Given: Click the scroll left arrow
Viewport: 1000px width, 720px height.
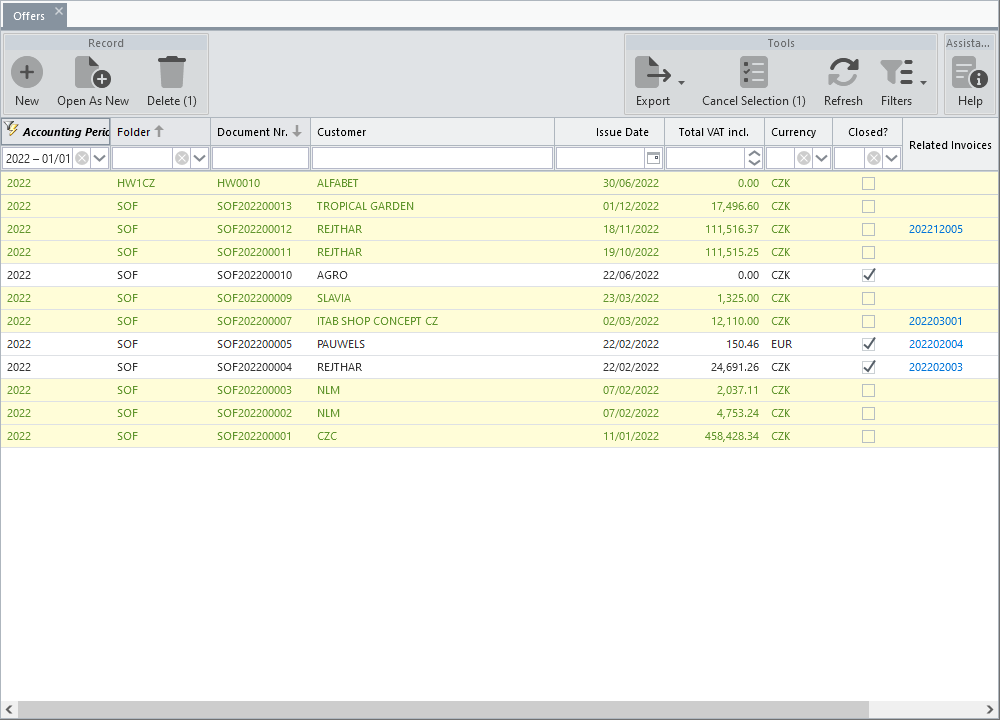Looking at the screenshot, I should 9,709.
